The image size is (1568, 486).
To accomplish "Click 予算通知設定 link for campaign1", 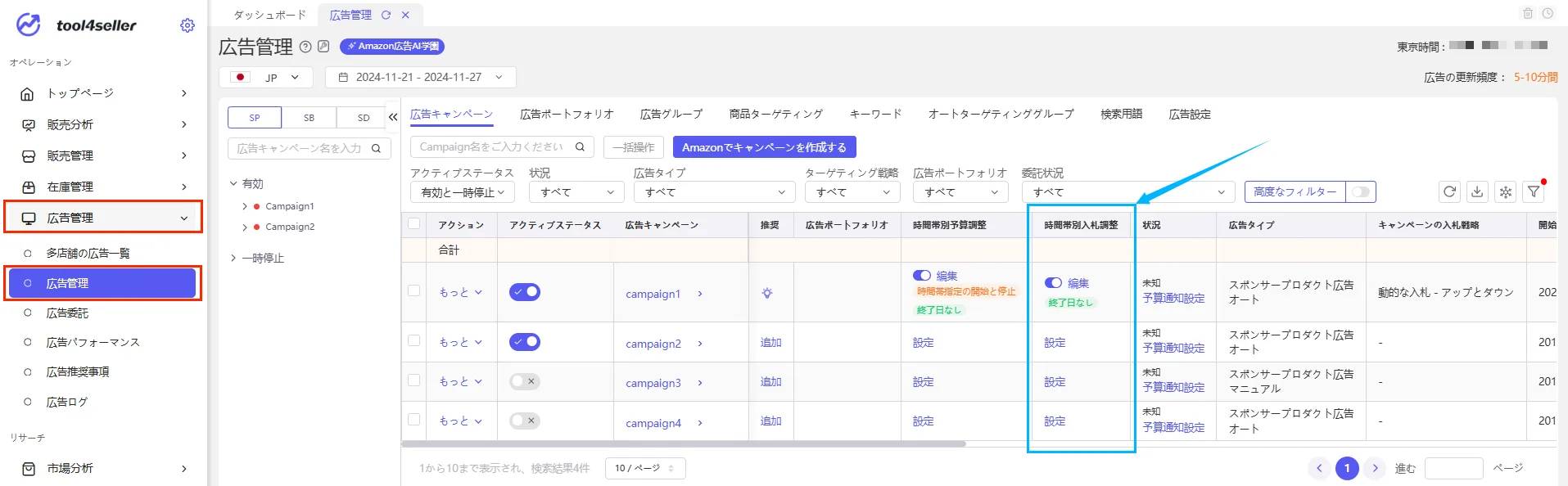I will pos(1173,298).
